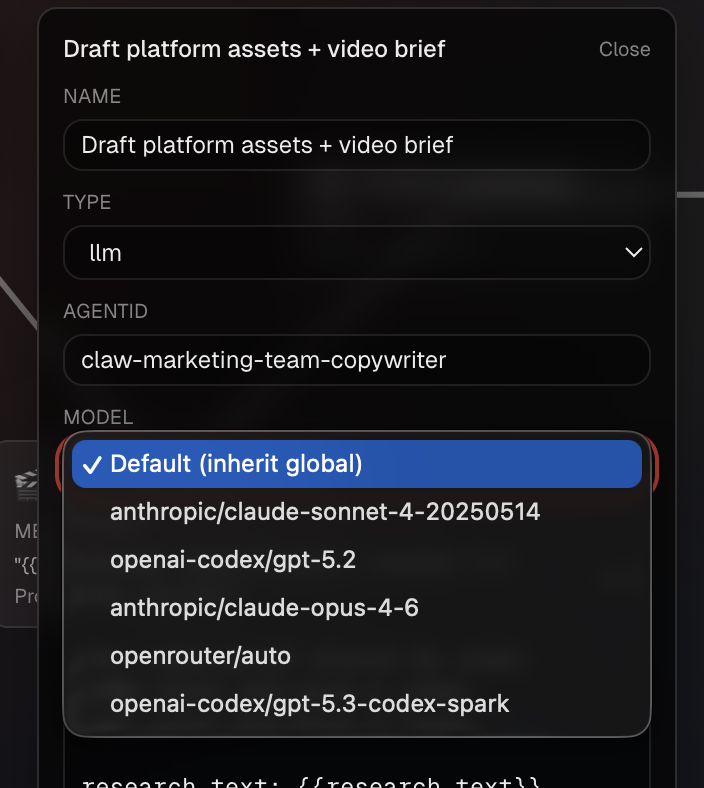
Task: Click the panel title Draft platform assets
Action: [x=254, y=49]
